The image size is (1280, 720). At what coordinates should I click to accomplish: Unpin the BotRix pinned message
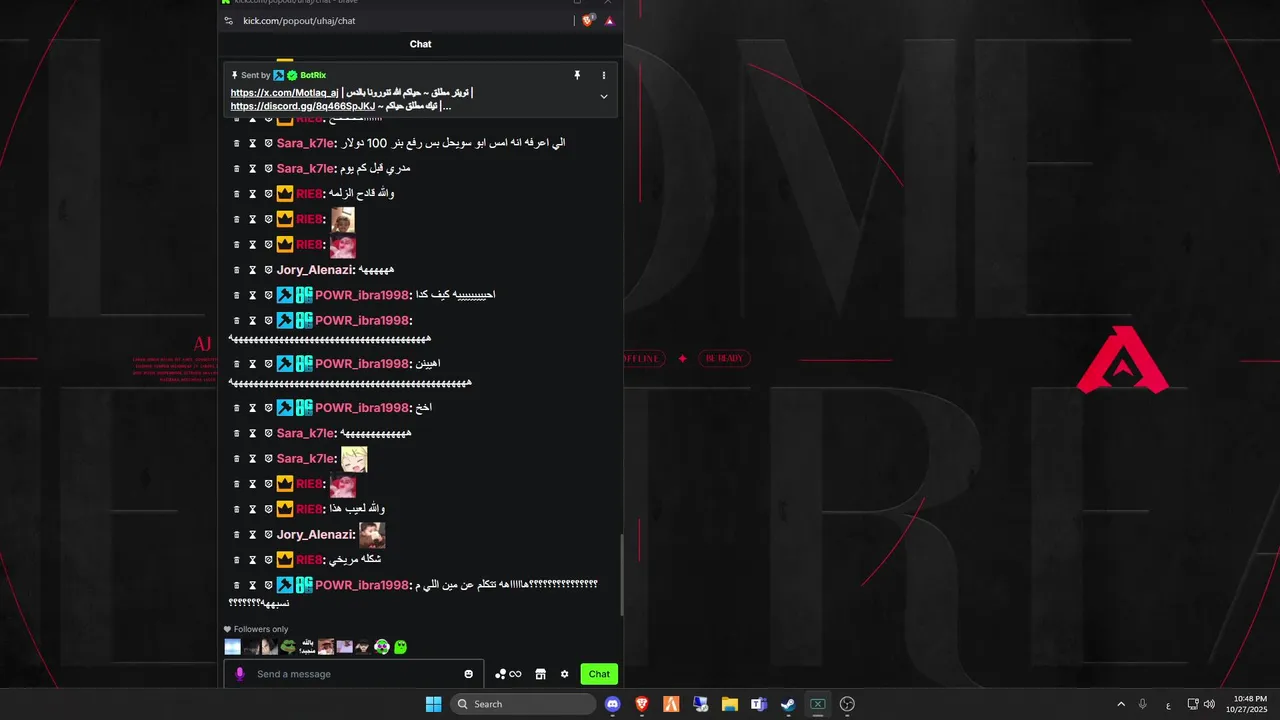click(x=577, y=75)
